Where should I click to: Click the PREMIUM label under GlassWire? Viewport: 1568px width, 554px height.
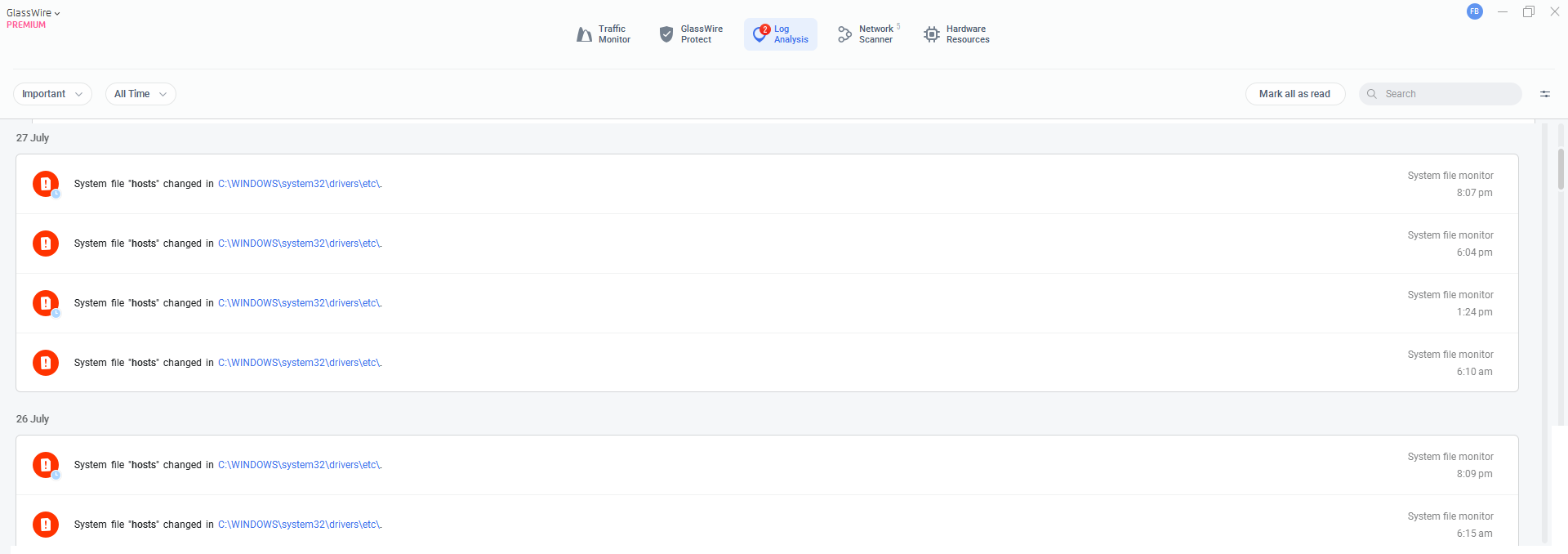click(x=26, y=25)
